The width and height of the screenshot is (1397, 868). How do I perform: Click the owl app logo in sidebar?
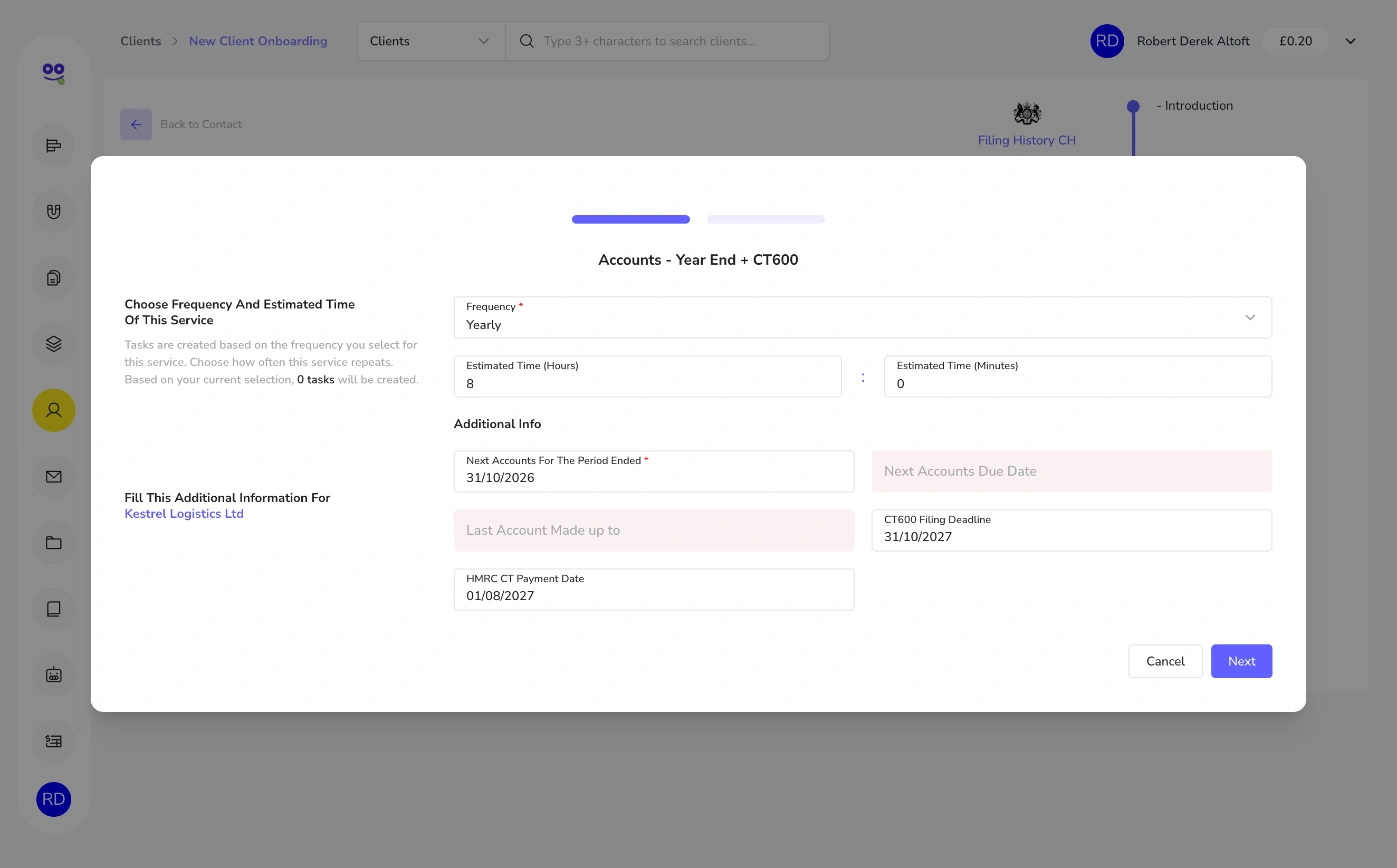point(54,72)
